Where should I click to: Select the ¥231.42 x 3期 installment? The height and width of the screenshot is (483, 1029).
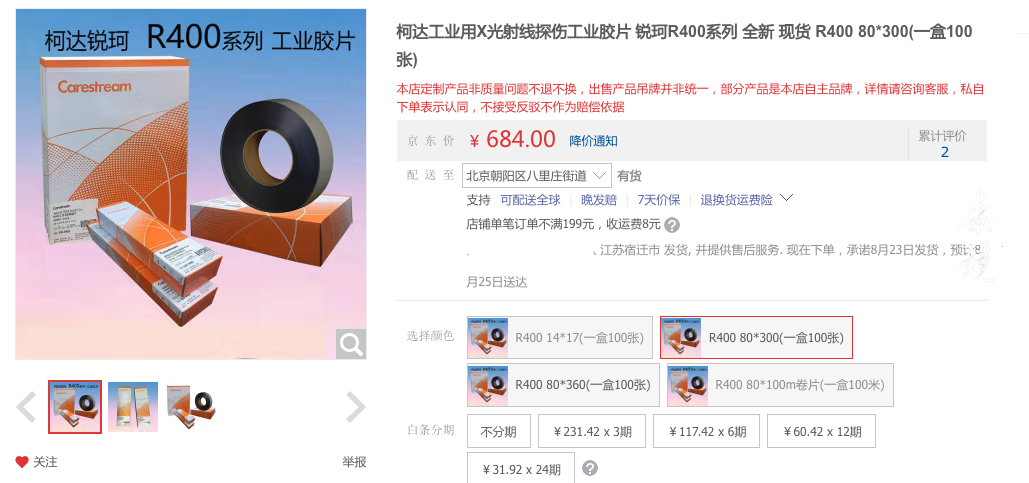(592, 431)
